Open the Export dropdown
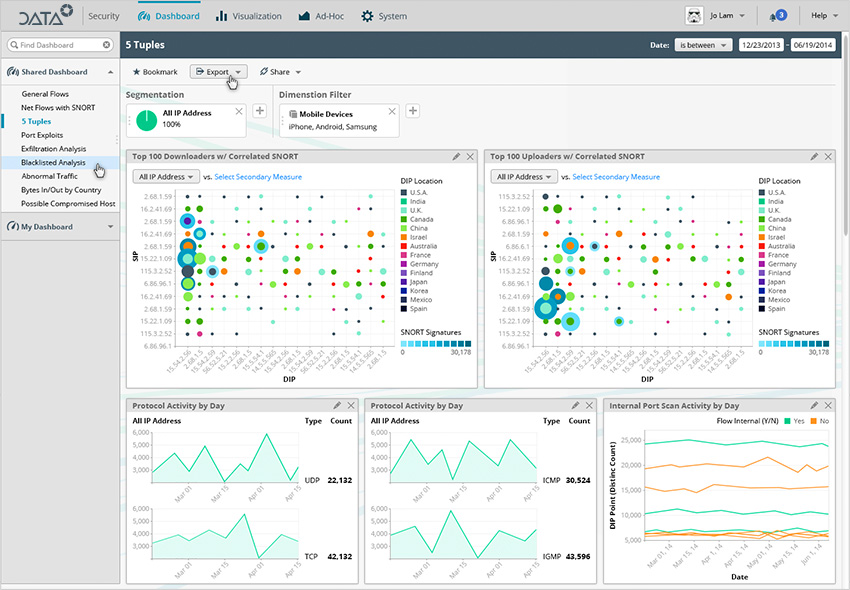 pyautogui.click(x=218, y=72)
